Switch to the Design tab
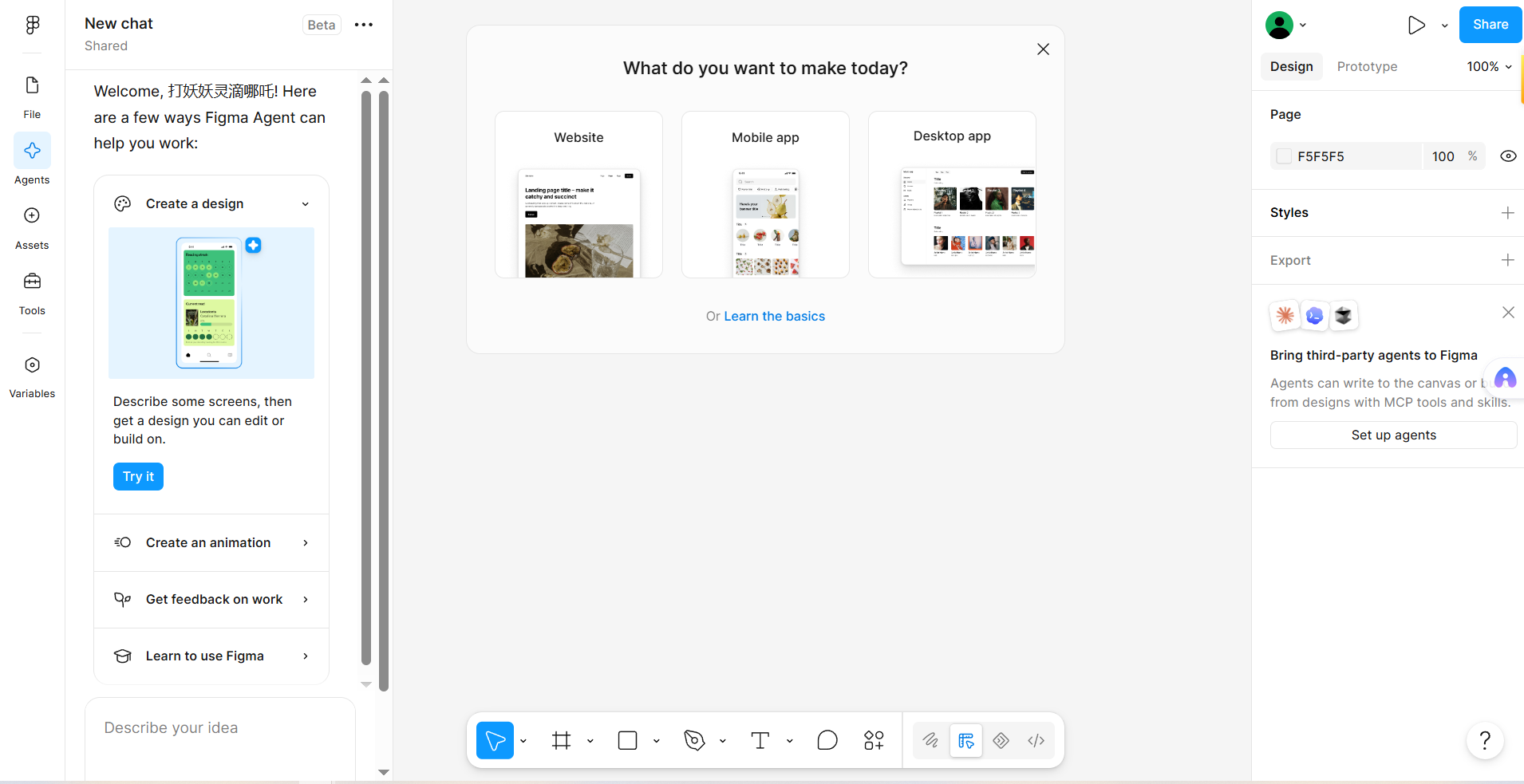Screen dimensions: 1524x784 click(1292, 67)
